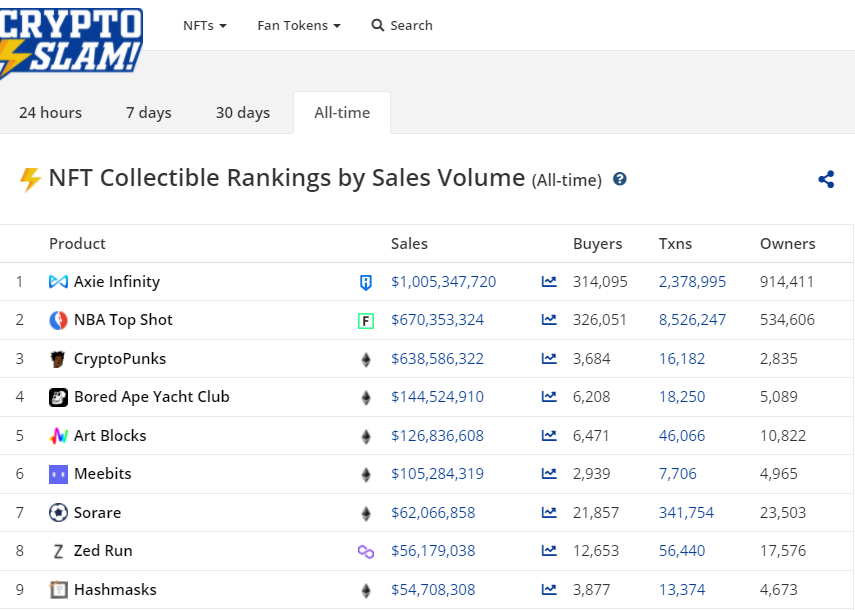The image size is (855, 610).
Task: Open the chart icon for Art Blocks
Action: coord(549,435)
